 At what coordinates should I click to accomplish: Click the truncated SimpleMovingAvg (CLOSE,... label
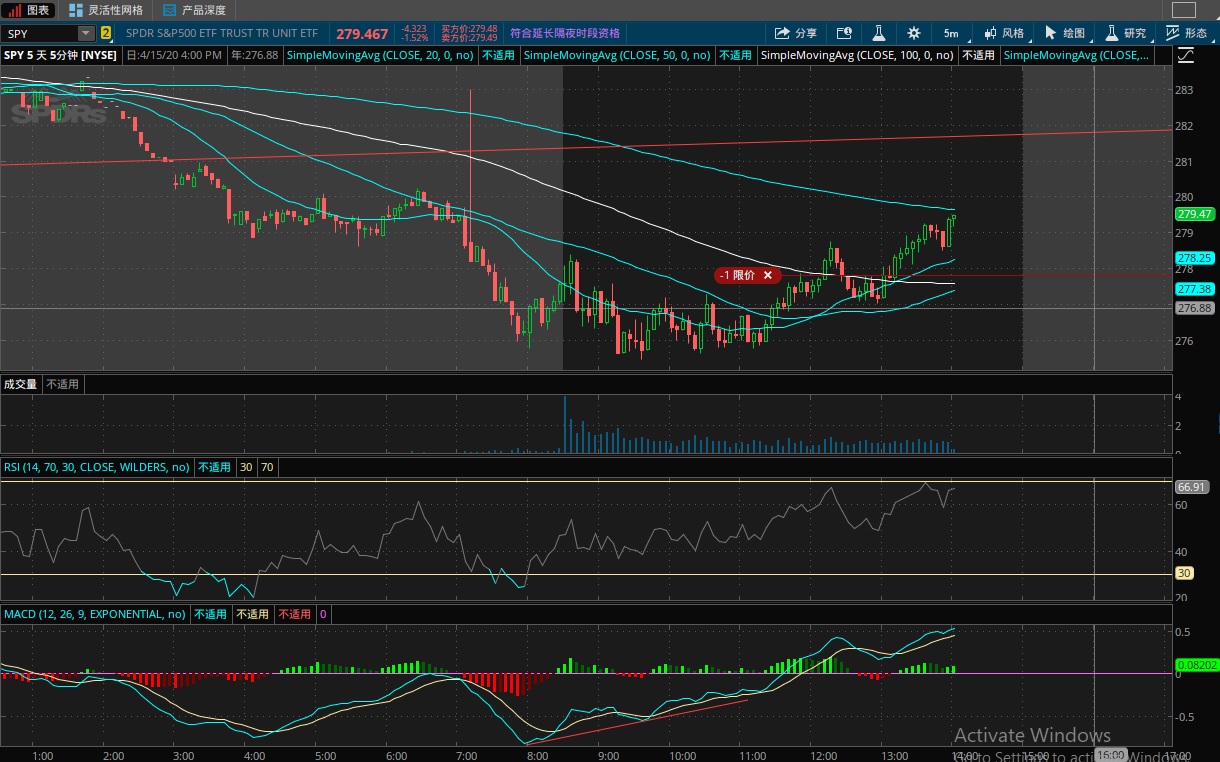coord(1076,55)
